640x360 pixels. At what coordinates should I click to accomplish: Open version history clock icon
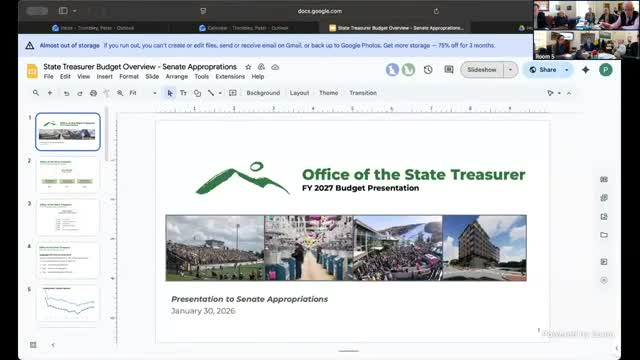(428, 70)
